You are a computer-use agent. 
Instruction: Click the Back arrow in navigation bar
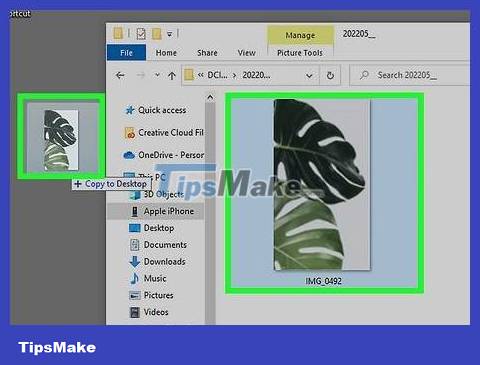(120, 75)
